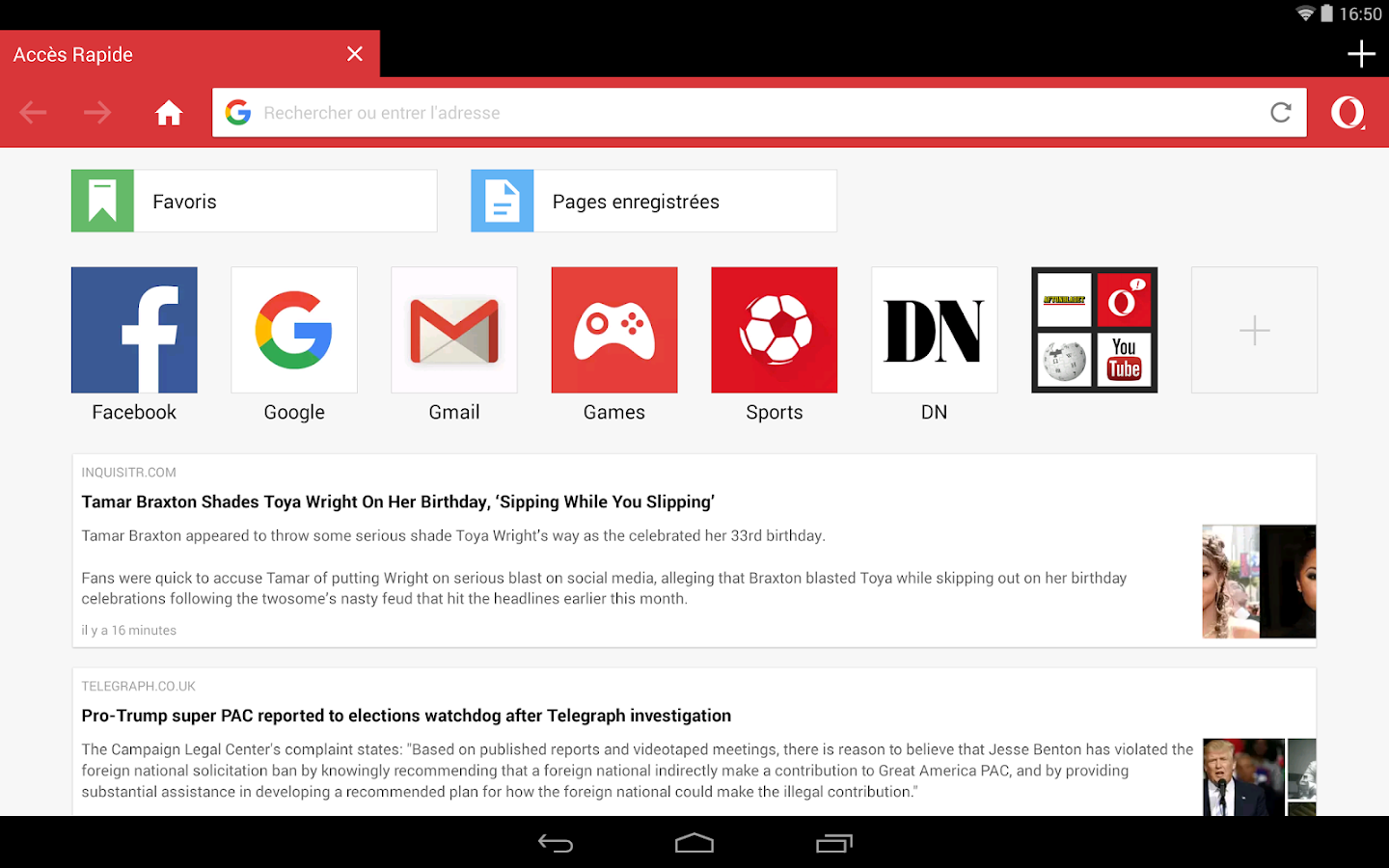Open Pro-Trump super PAC article headline
Screen dimensions: 1389x868
click(406, 716)
